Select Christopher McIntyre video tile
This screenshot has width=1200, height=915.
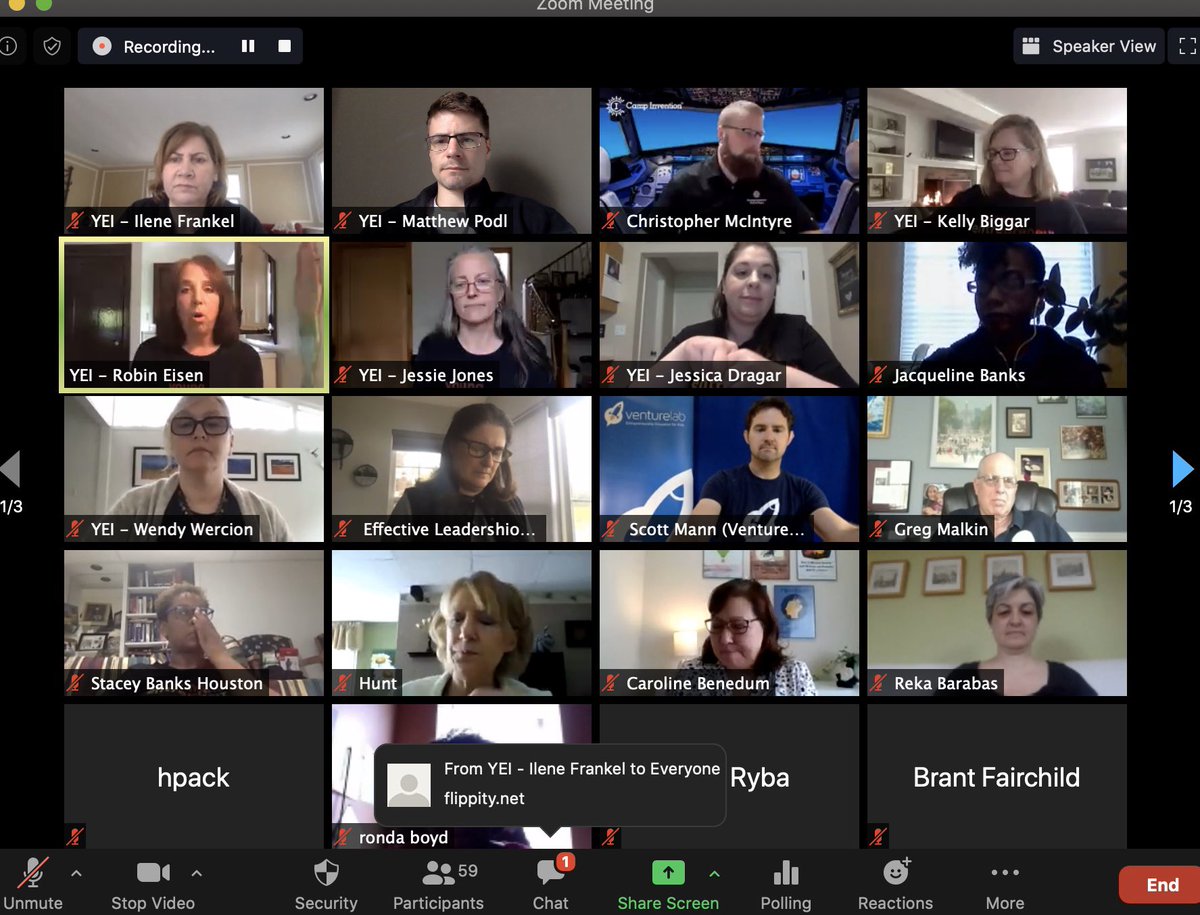click(730, 161)
